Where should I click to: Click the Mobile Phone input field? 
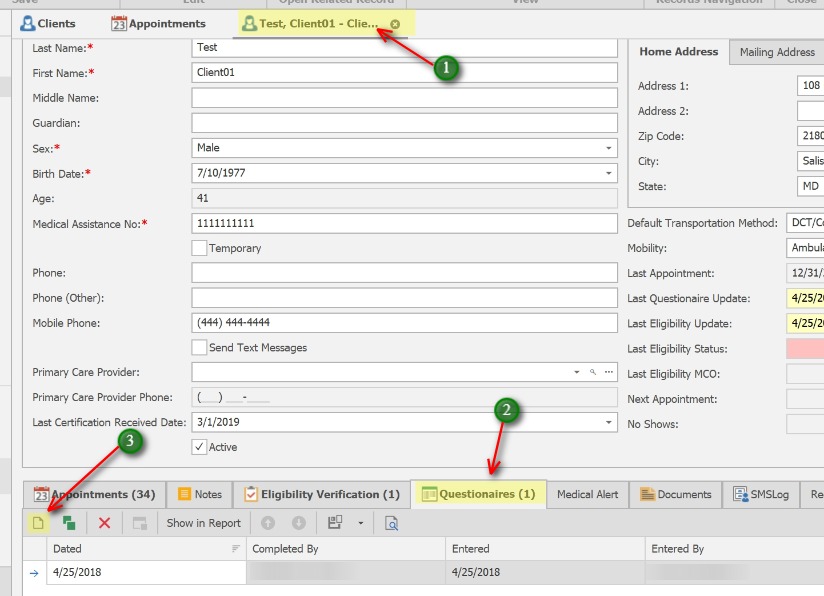[404, 323]
